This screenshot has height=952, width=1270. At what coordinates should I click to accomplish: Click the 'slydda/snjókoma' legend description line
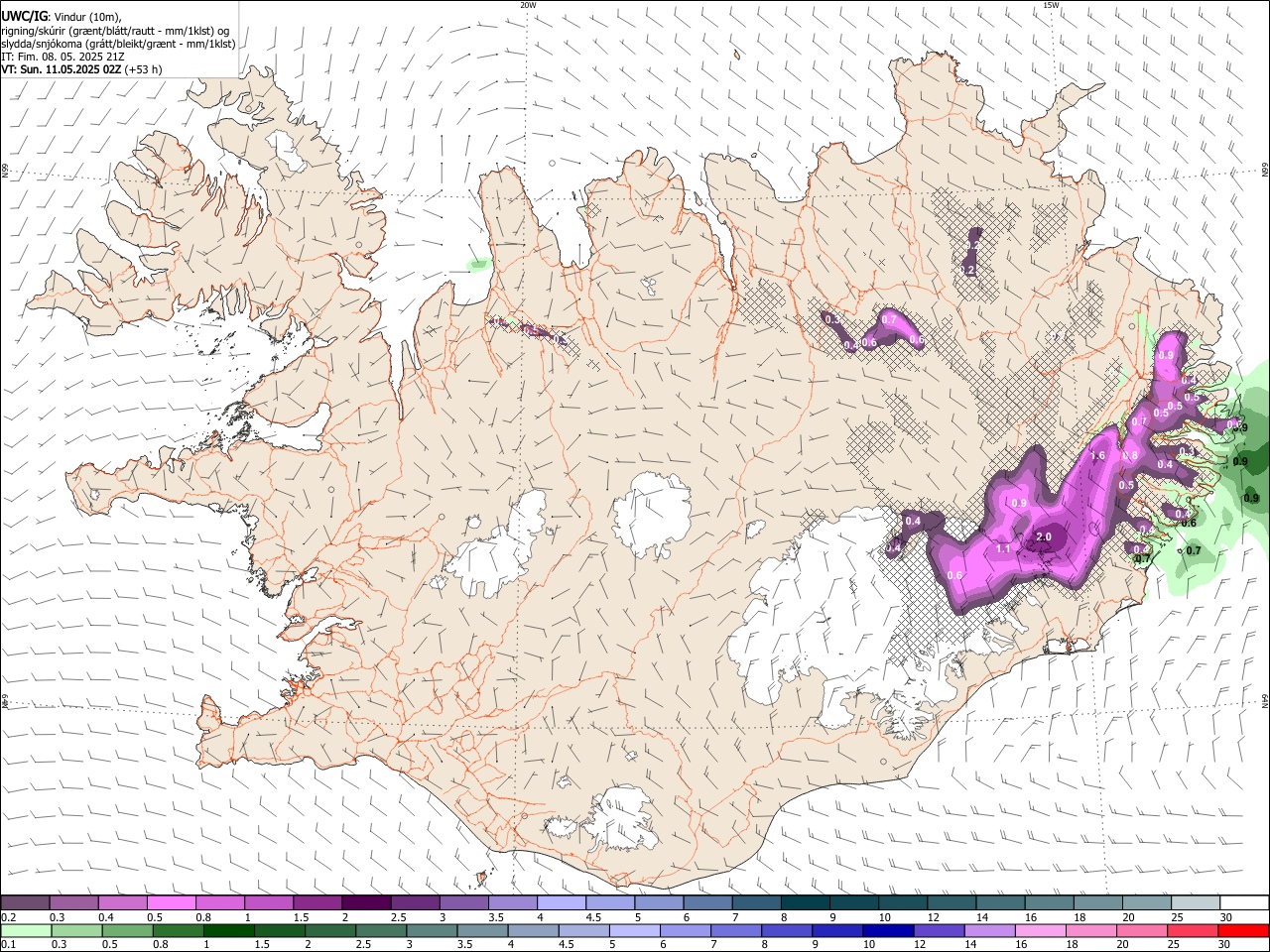[118, 44]
